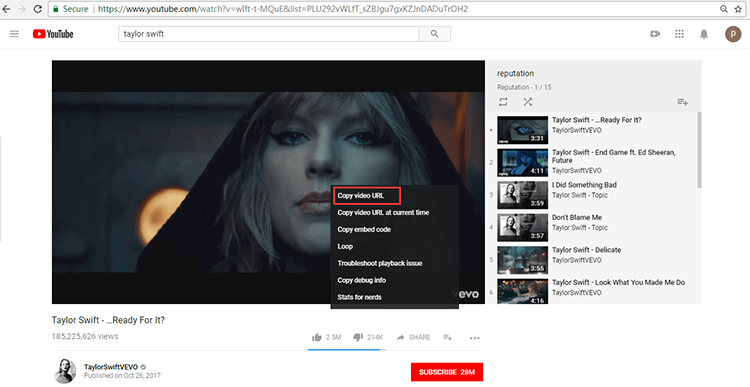The height and width of the screenshot is (387, 750).
Task: Open the zoom magnifier in address bar
Action: tap(724, 9)
